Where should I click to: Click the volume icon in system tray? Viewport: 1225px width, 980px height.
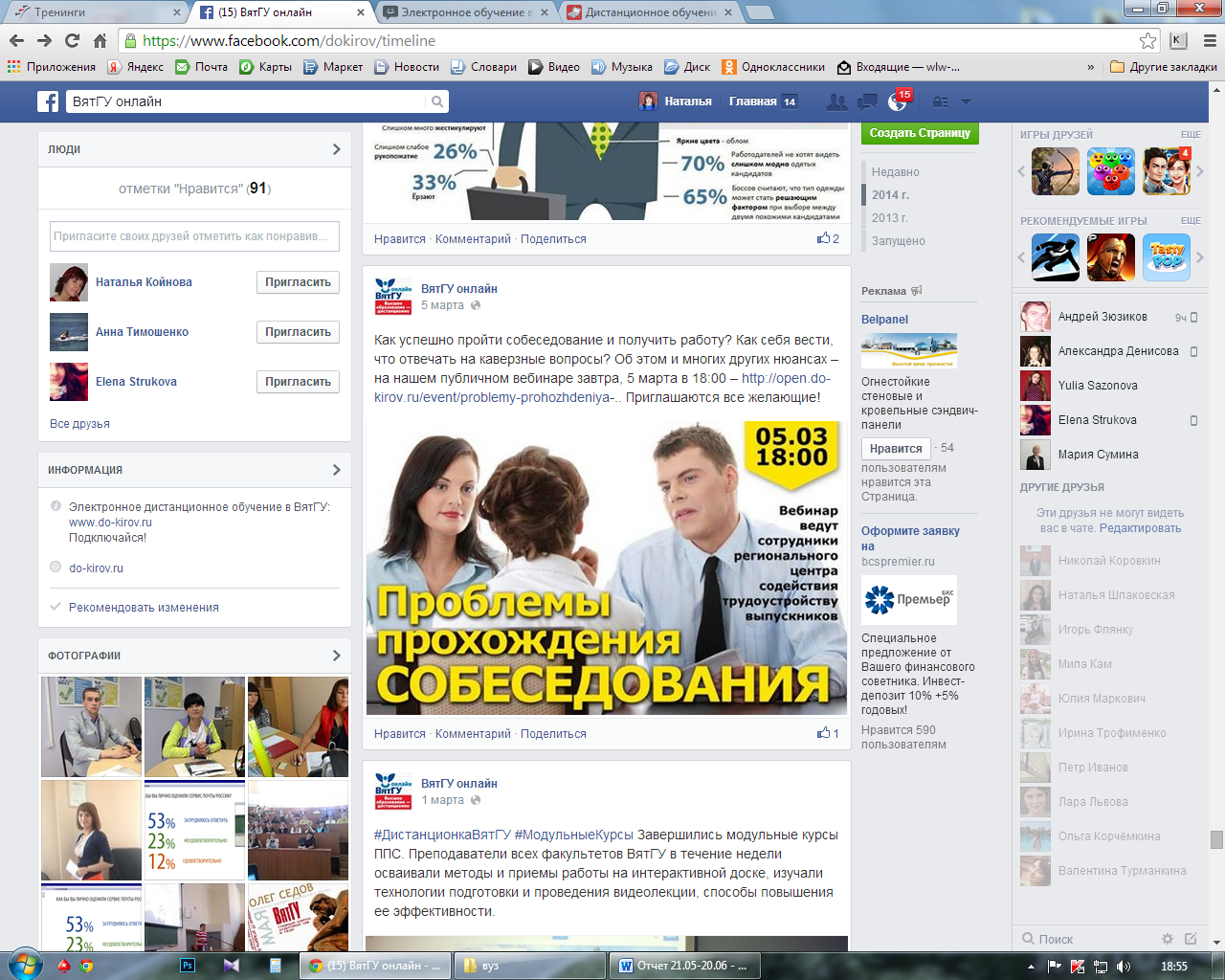(x=1124, y=966)
